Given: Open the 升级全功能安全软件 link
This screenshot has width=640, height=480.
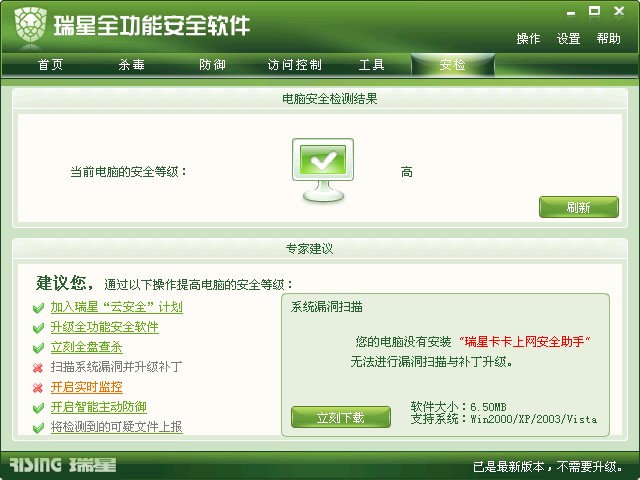Looking at the screenshot, I should pyautogui.click(x=104, y=327).
